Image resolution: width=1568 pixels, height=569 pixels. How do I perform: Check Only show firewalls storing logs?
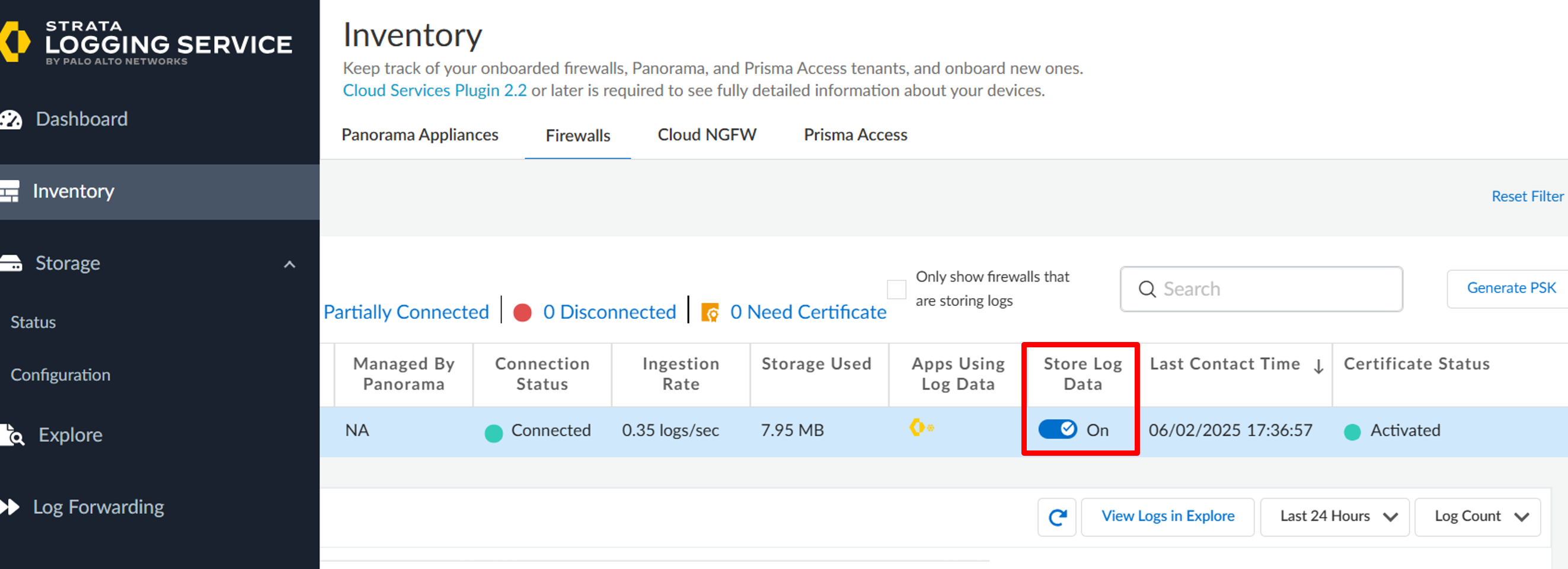click(x=896, y=290)
